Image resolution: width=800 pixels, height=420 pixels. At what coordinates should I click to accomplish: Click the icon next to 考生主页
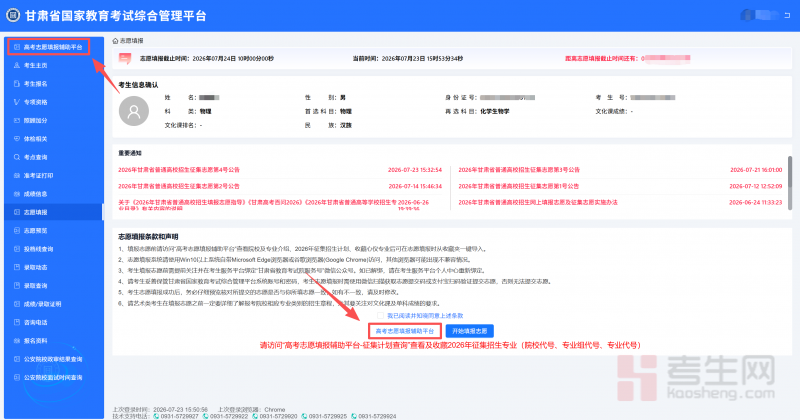click(x=17, y=65)
